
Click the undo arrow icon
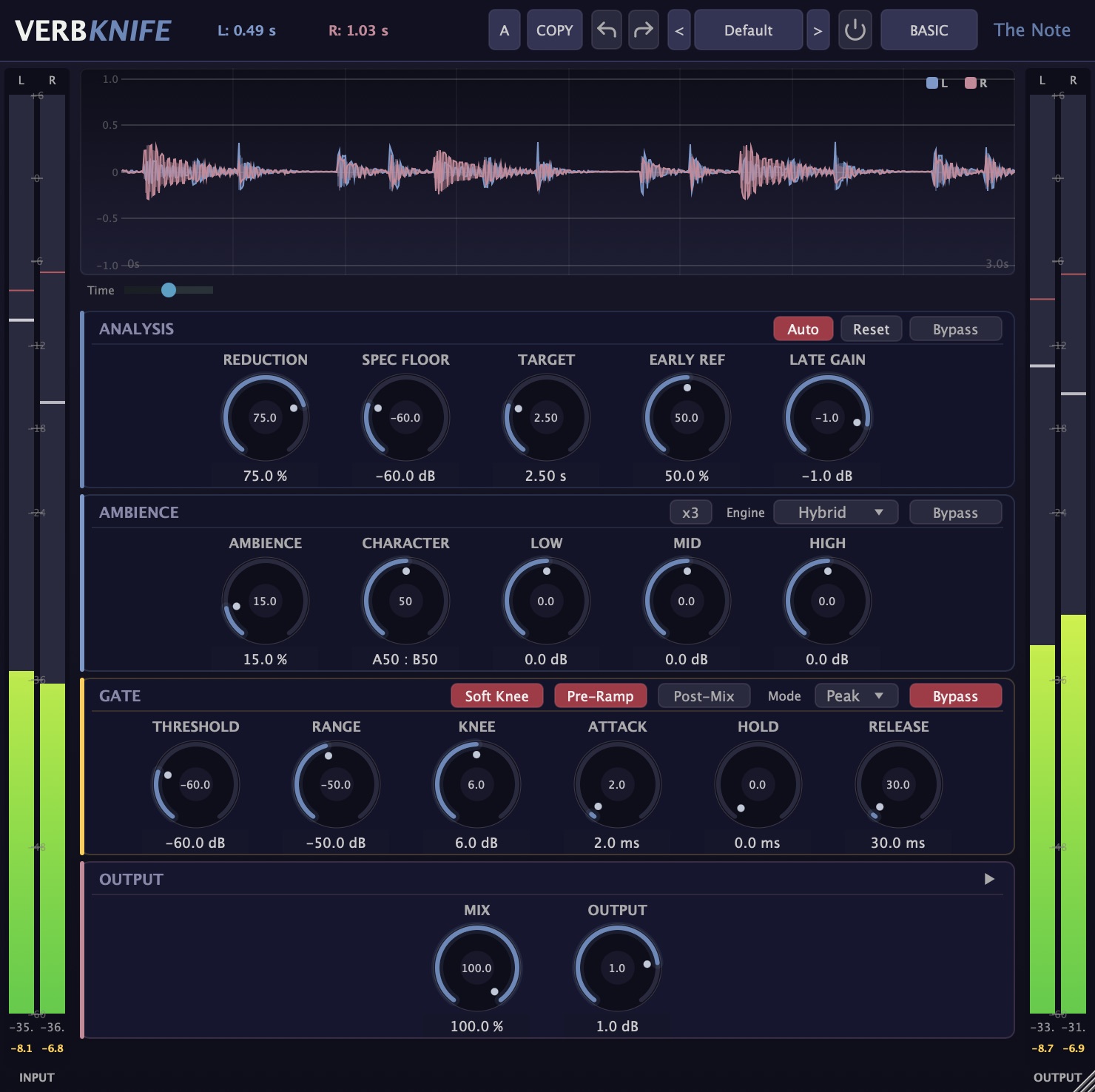[606, 30]
